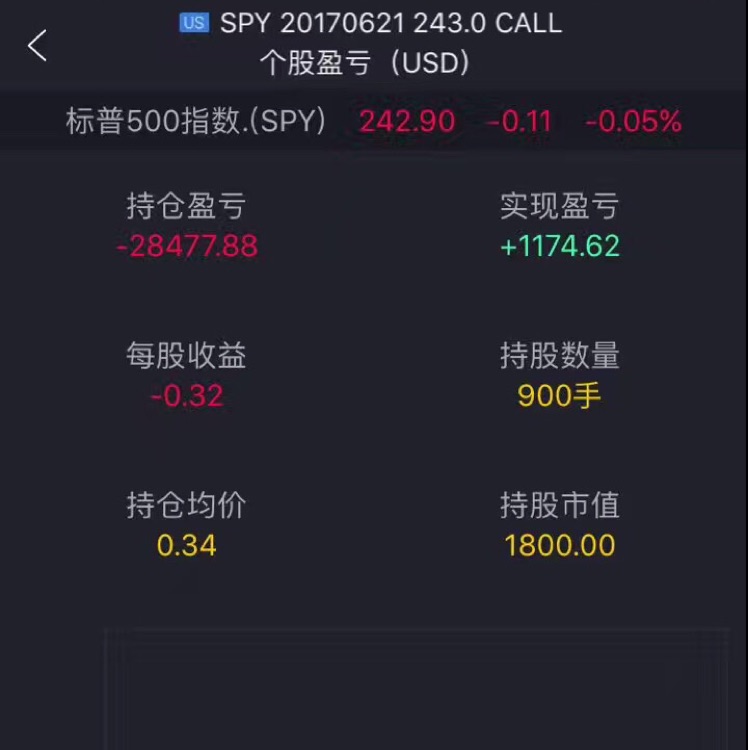Click the realized profit +1174.62

[x=560, y=246]
